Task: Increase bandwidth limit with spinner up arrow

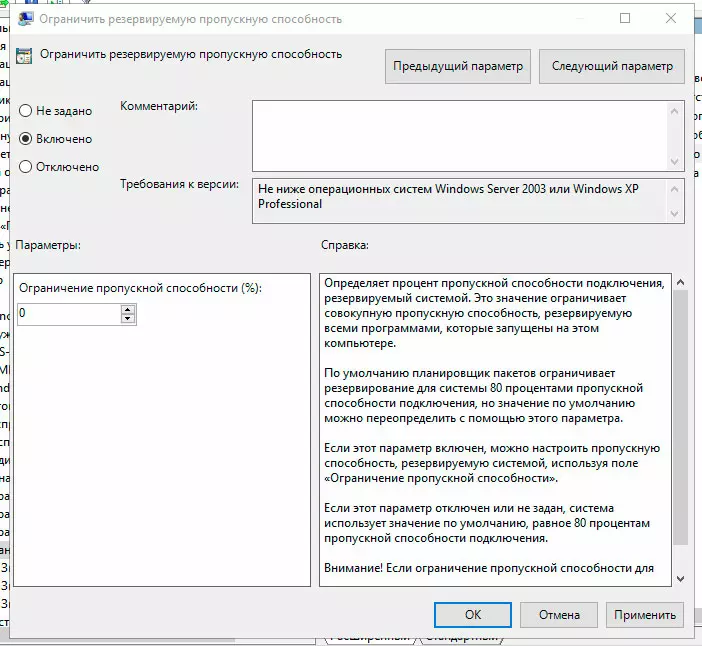Action: click(127, 309)
